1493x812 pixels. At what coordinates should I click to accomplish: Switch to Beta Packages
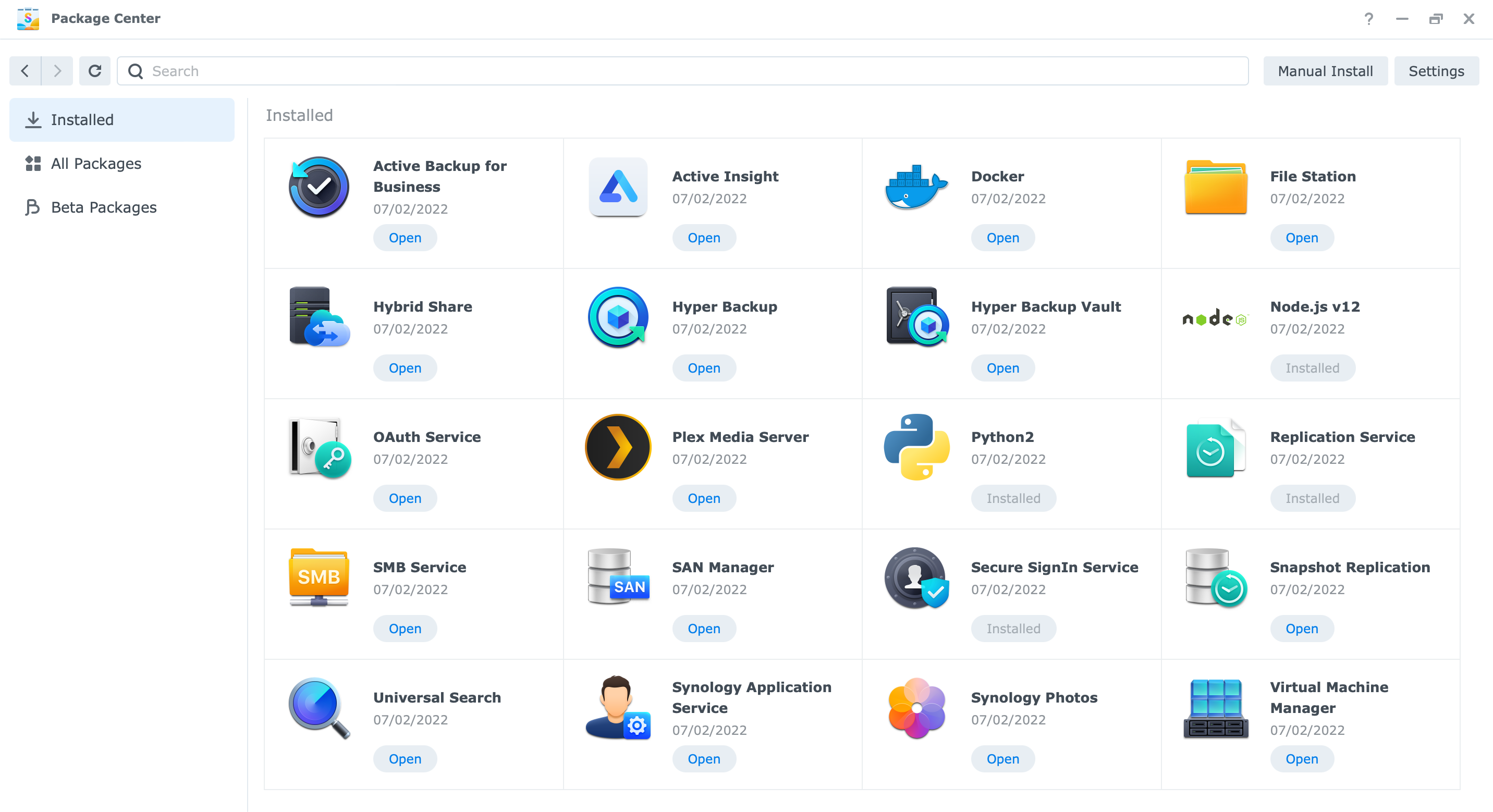pos(121,207)
